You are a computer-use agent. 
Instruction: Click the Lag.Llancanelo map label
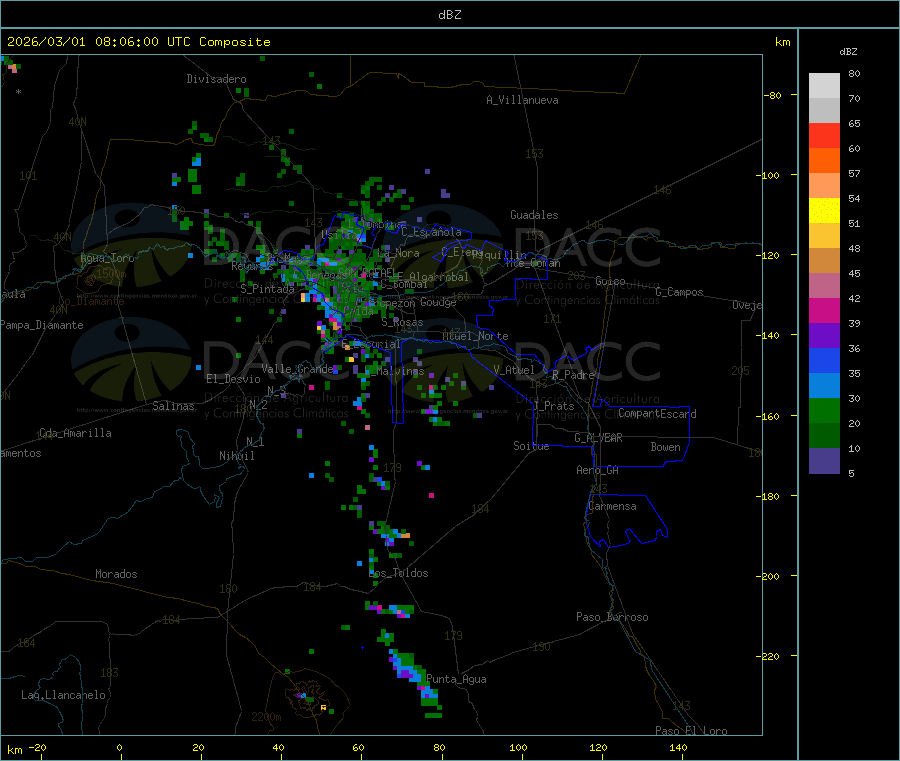point(64,695)
